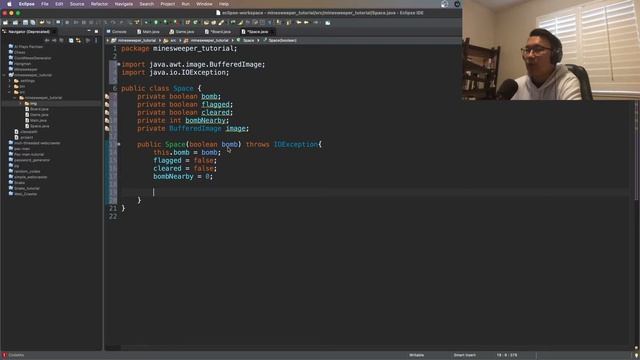Select Space.java in Navigator tree
This screenshot has height=360, width=640.
pos(40,127)
